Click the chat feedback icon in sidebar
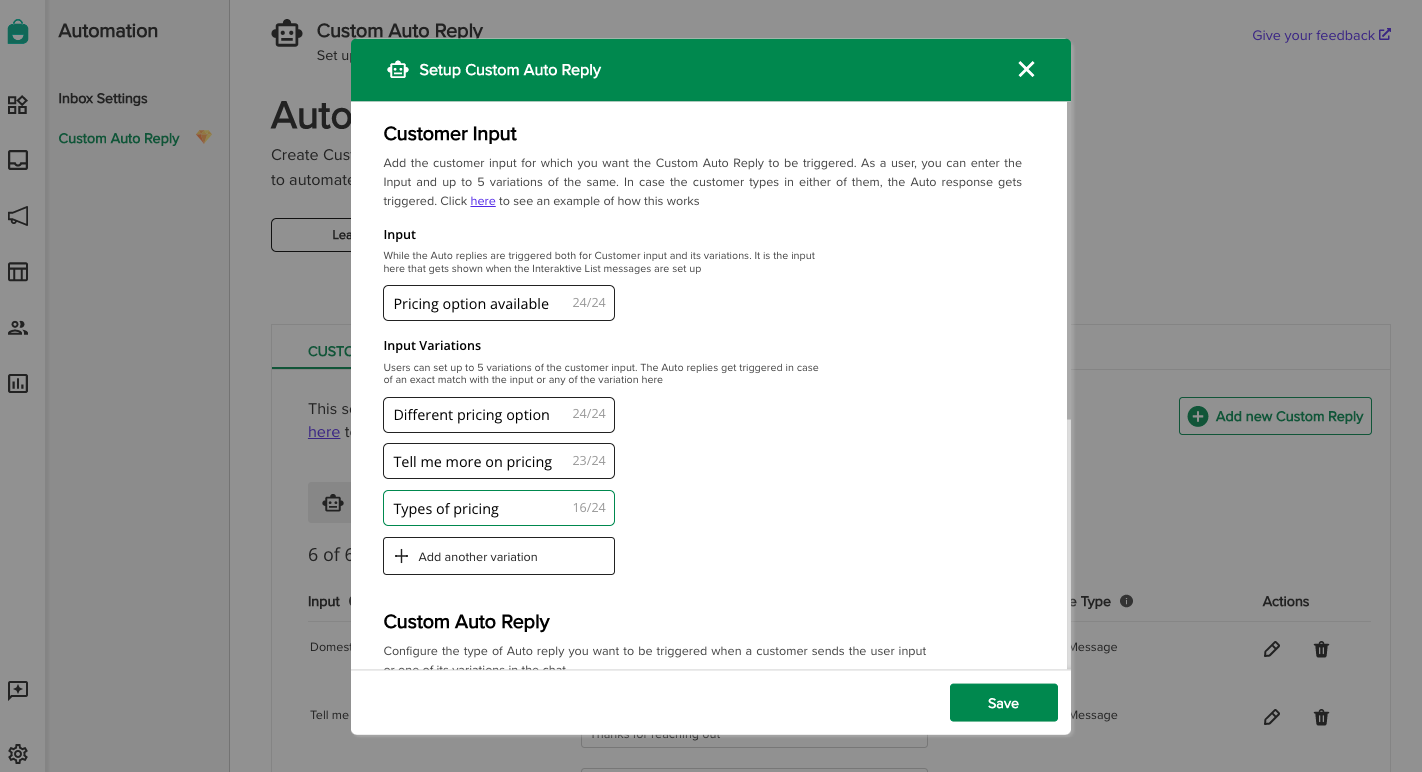The width and height of the screenshot is (1422, 772). click(18, 690)
